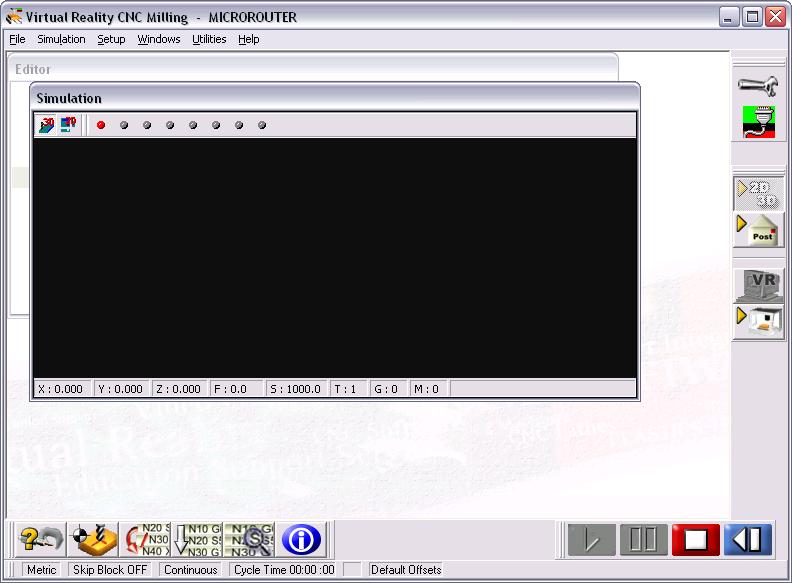Toggle the 2D/3D simulation panel button
Viewport: 792px width, 583px height.
757,193
